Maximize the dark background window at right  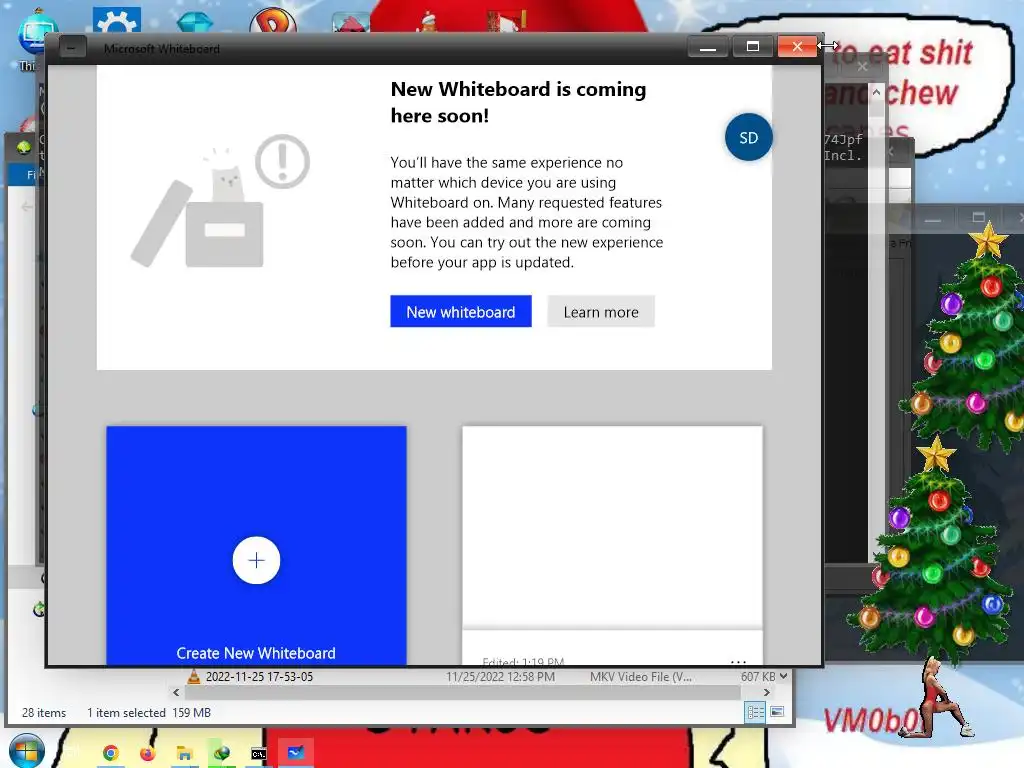point(978,217)
